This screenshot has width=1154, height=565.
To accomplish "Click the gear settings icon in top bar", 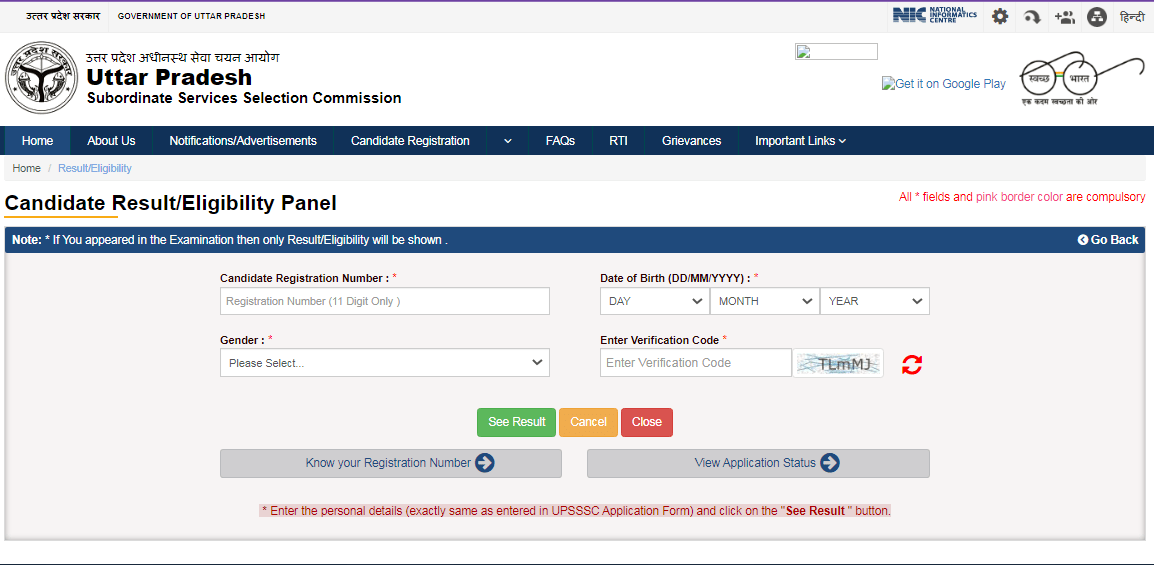I will 999,17.
